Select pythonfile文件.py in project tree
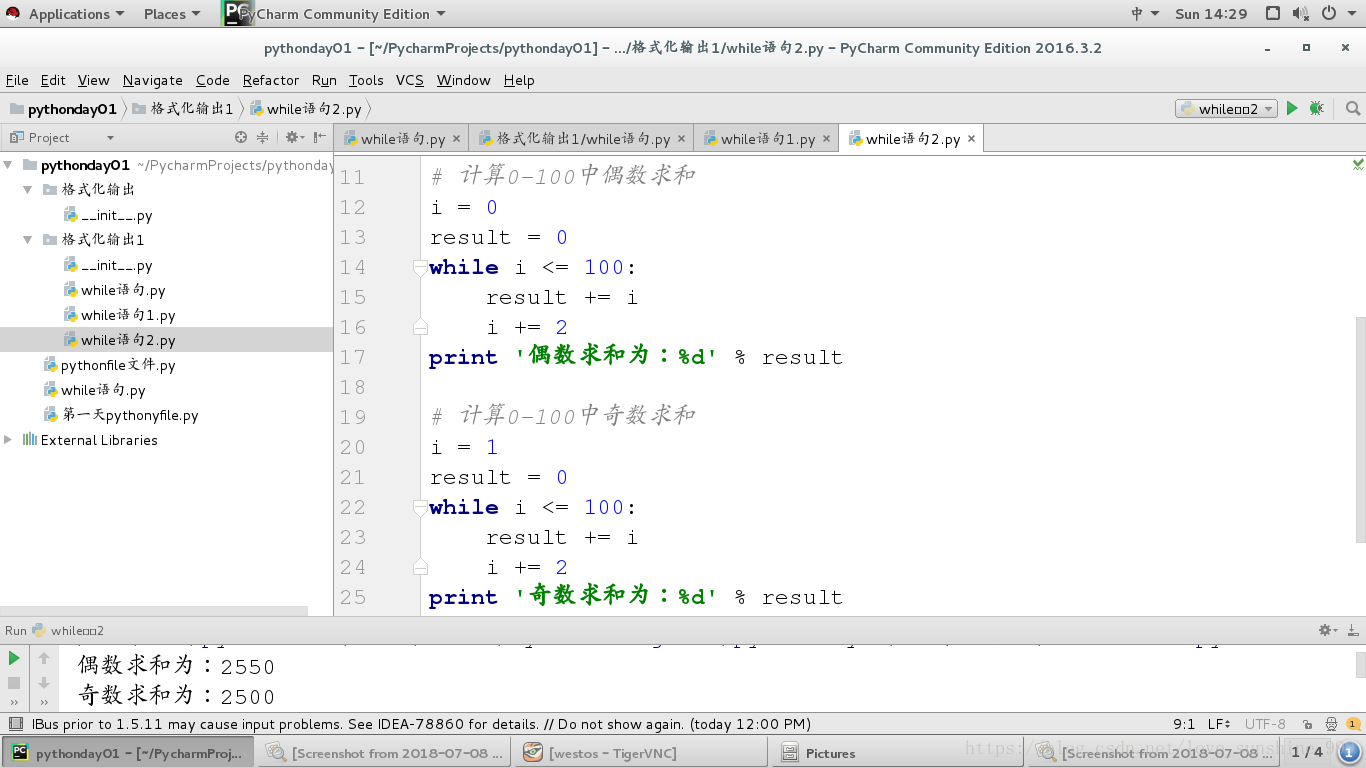 pos(118,365)
